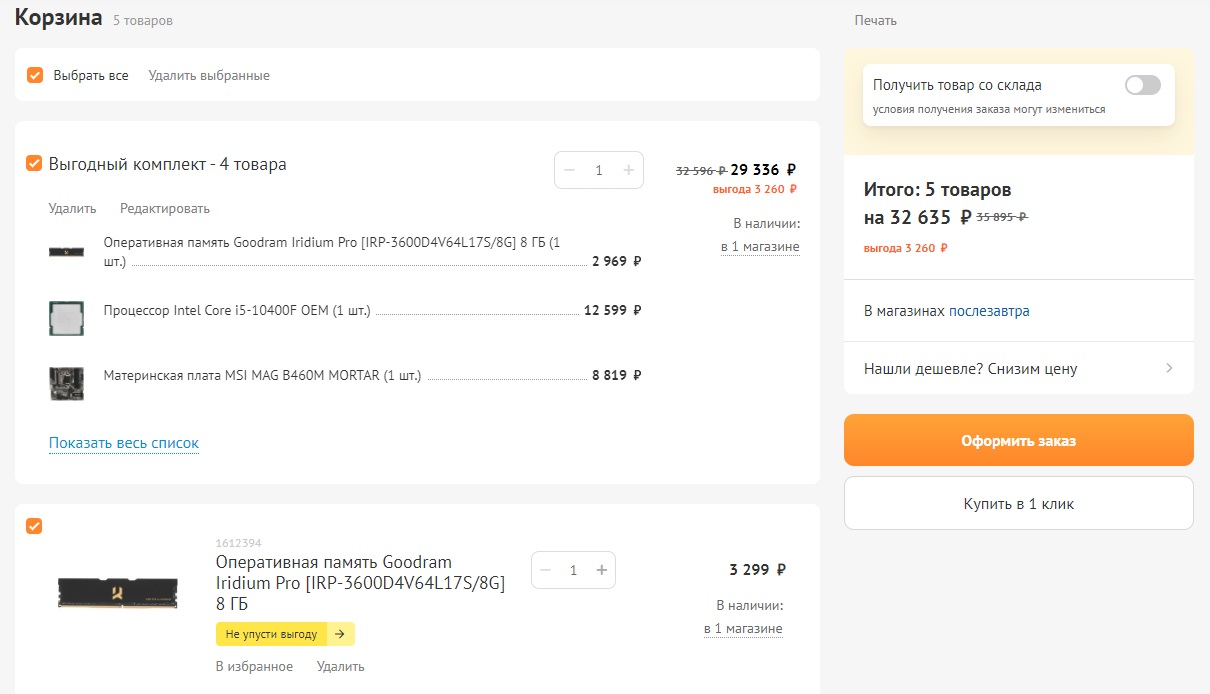Screen dimensions: 1210x694
Task: Click the Печать link
Action: tap(875, 20)
